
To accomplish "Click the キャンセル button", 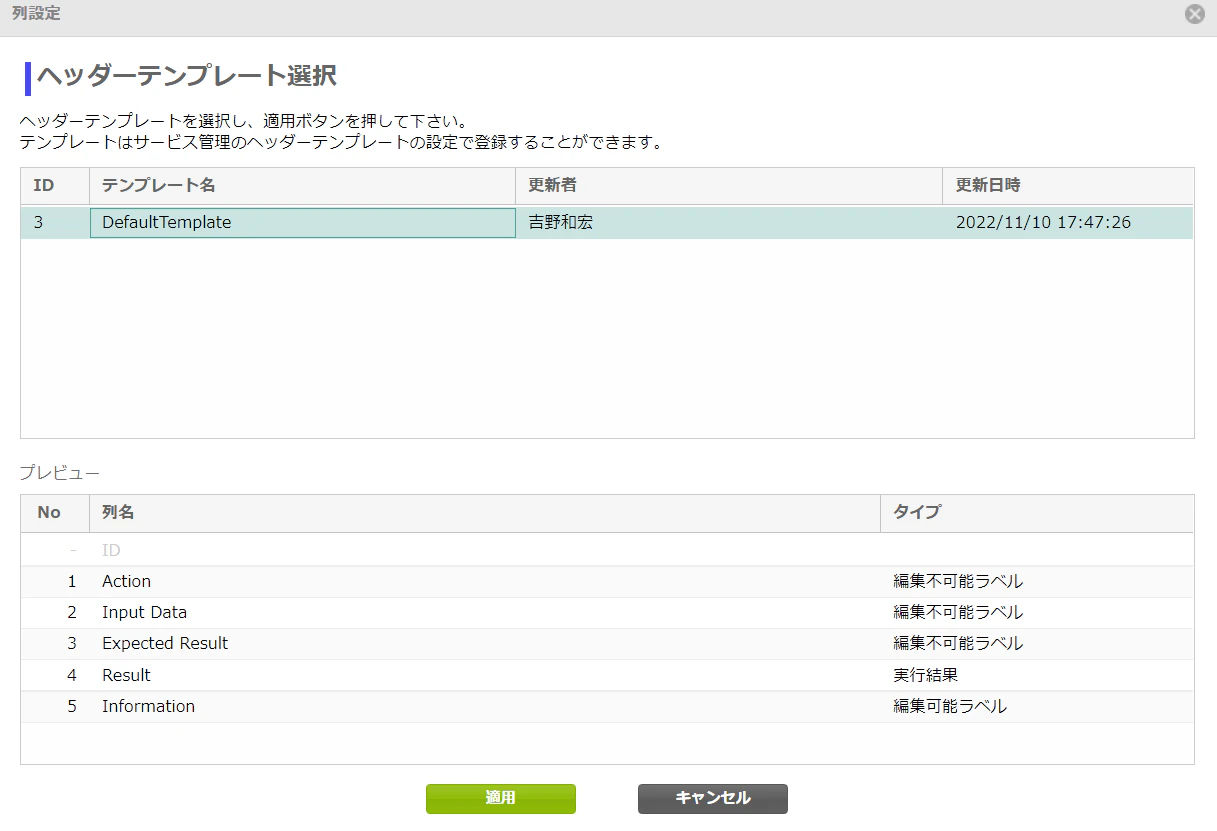I will tap(713, 798).
